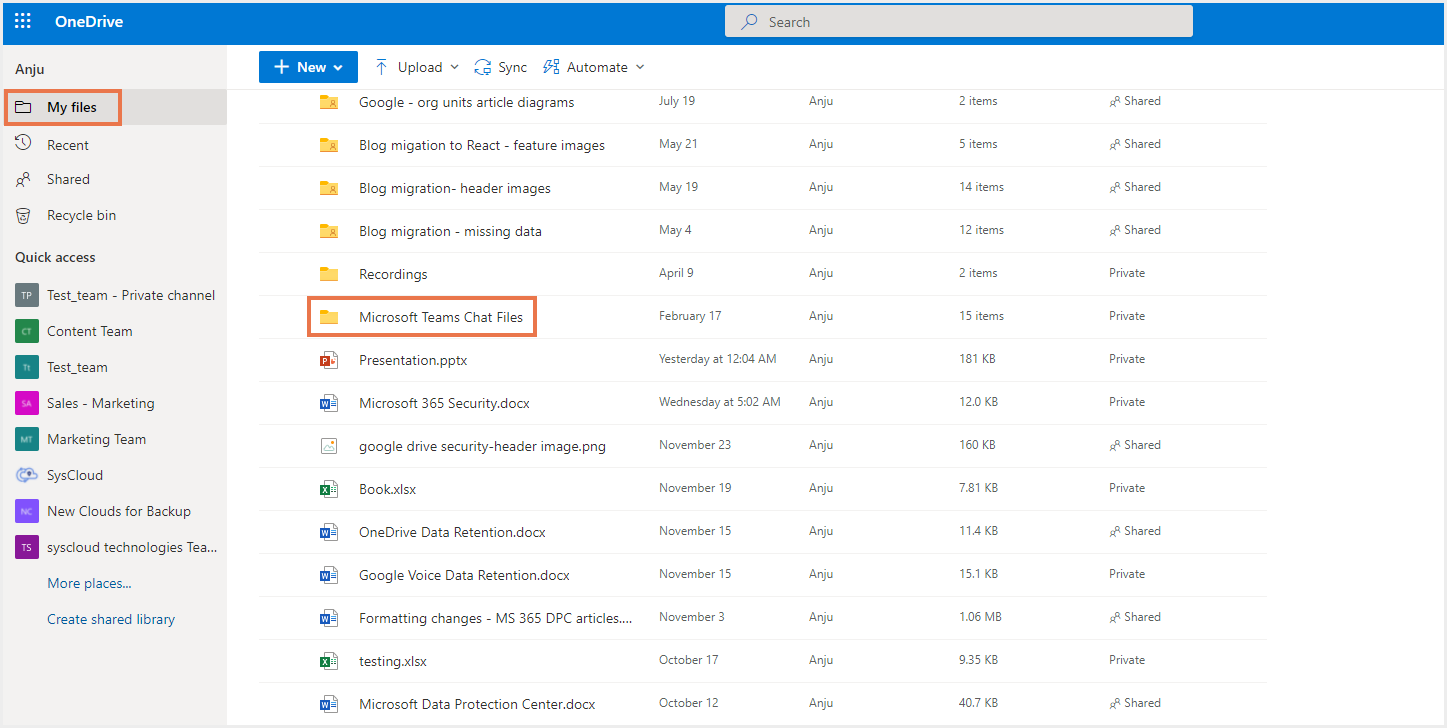1447x728 pixels.
Task: Open the app launcher waffle icon
Action: tap(23, 22)
